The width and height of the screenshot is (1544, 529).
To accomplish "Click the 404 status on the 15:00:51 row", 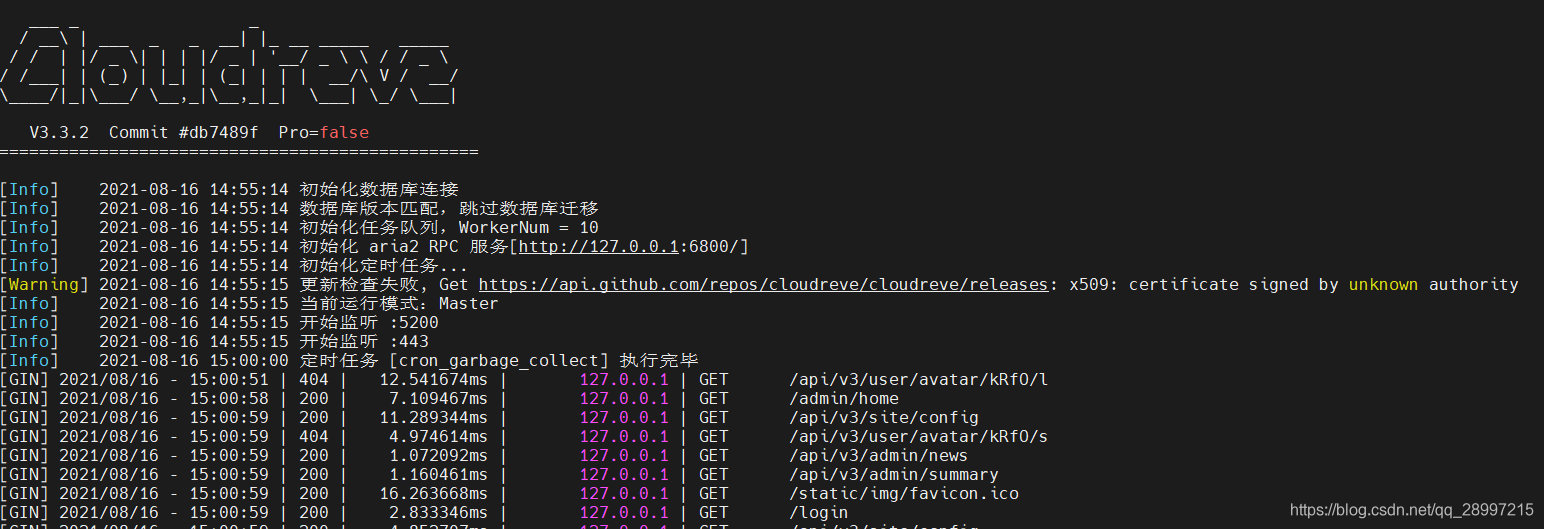I will (314, 380).
